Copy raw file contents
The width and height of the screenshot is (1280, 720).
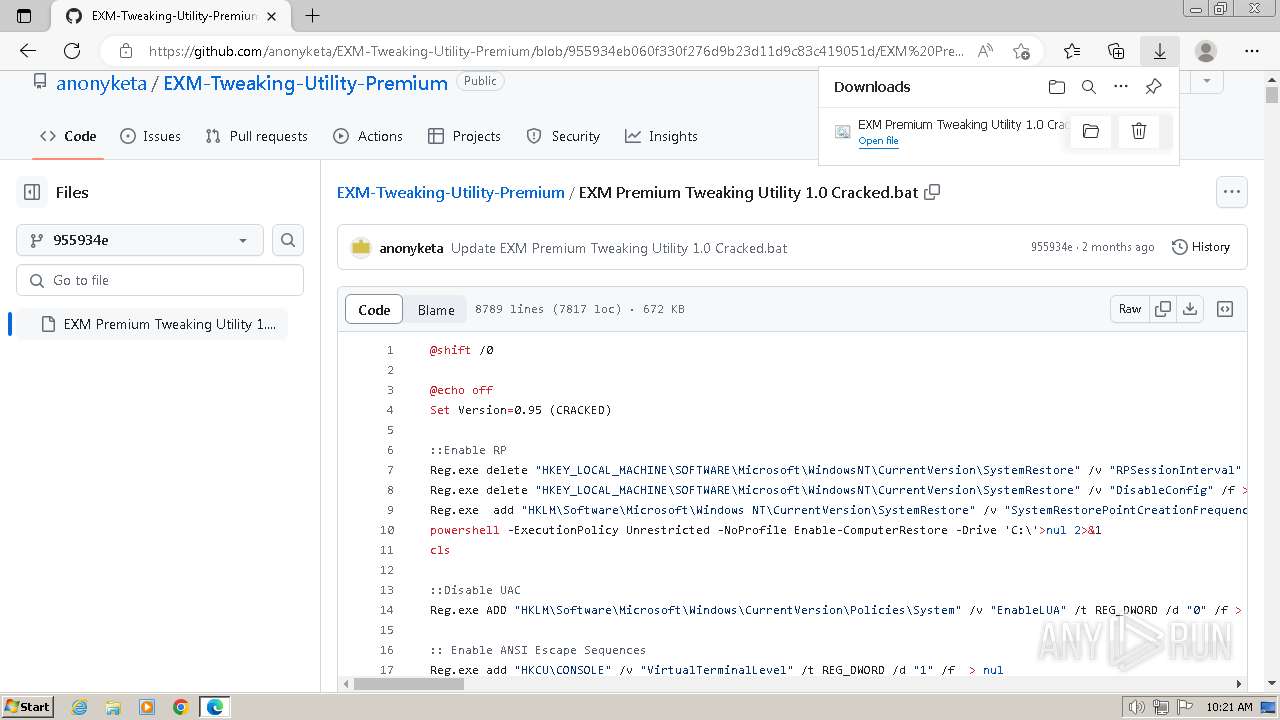(x=1162, y=309)
